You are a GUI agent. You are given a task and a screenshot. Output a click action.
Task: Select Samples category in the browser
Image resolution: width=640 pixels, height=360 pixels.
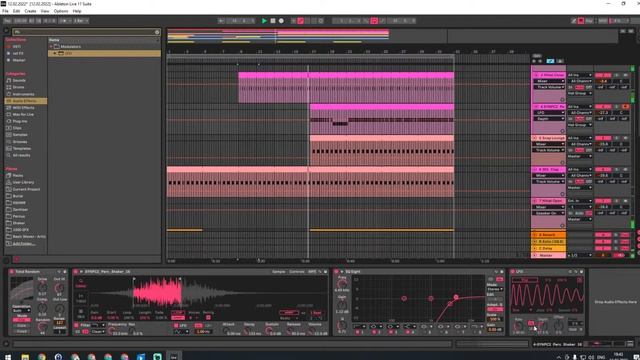pyautogui.click(x=20, y=135)
